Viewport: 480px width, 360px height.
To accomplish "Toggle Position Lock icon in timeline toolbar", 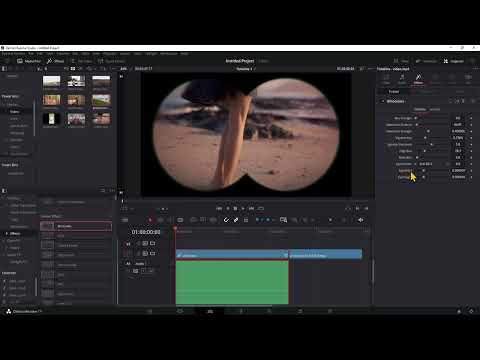I will pyautogui.click(x=246, y=220).
